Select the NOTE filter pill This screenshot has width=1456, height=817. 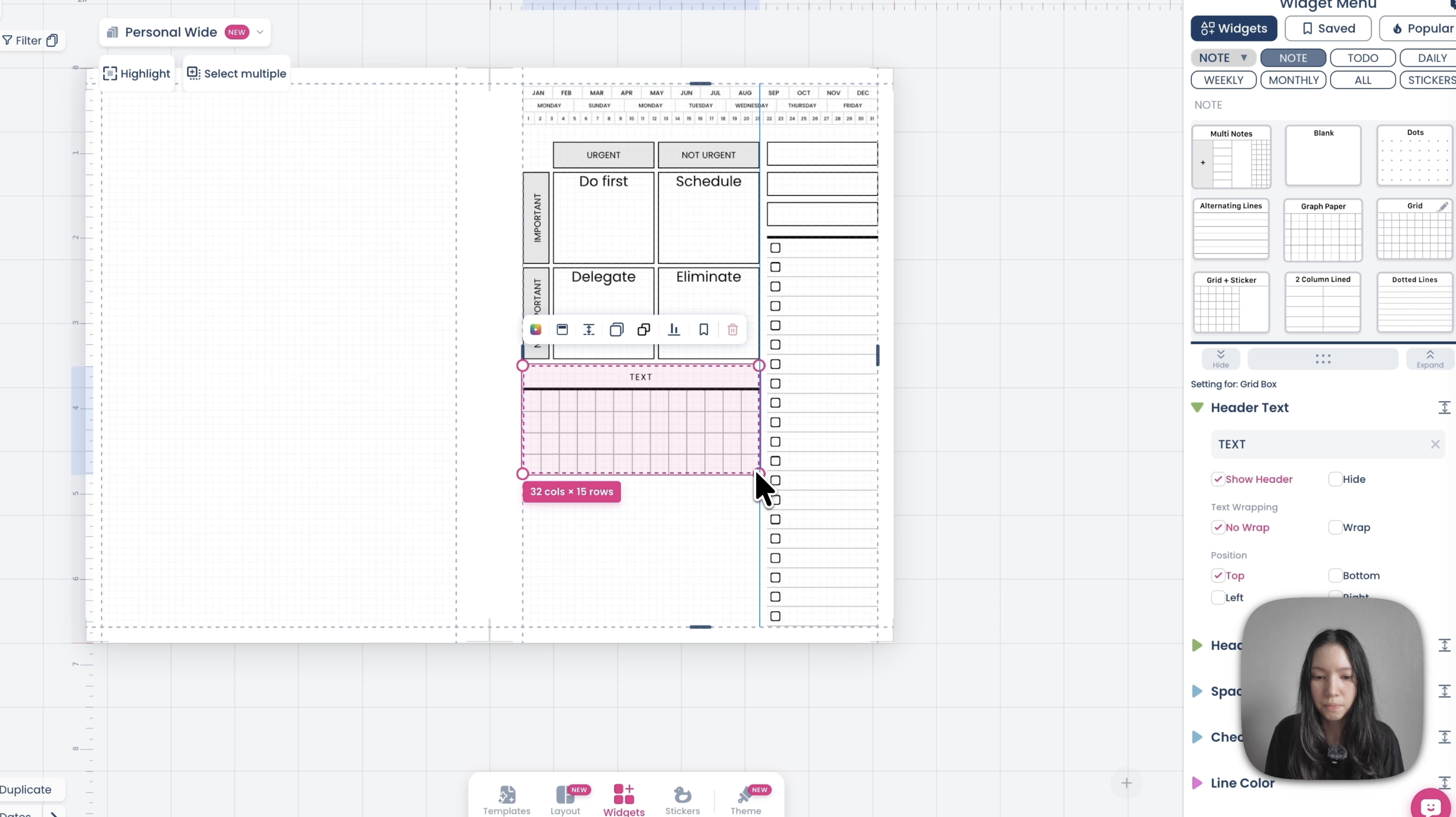(1293, 58)
